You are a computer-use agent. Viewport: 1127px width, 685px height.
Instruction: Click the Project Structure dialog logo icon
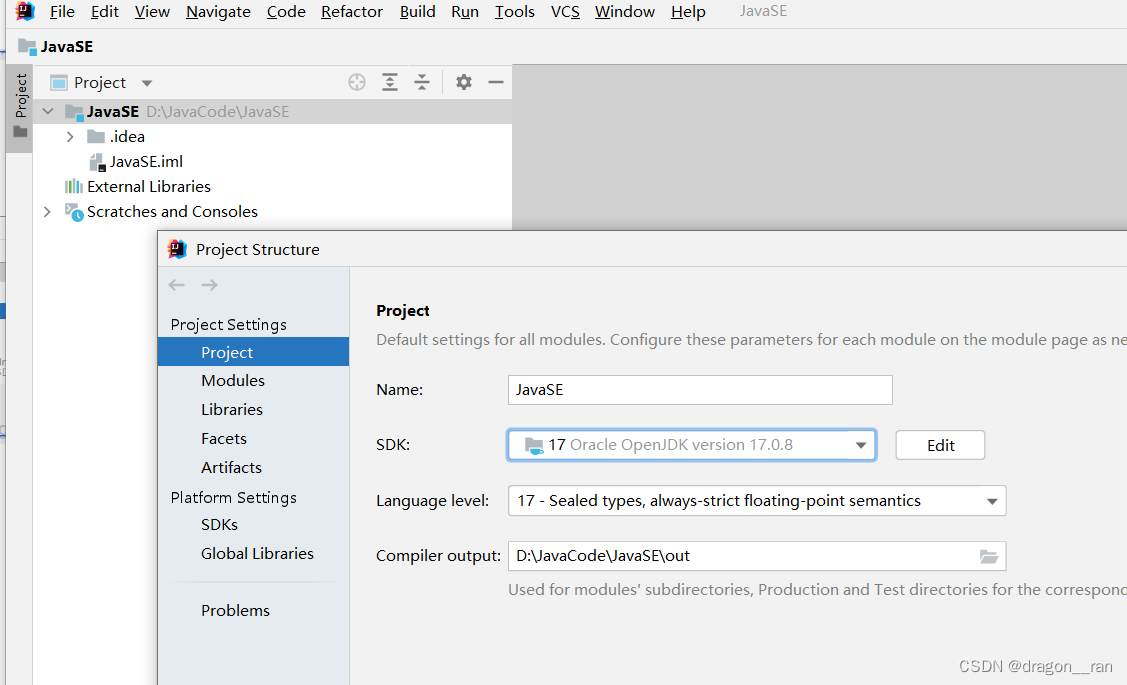[x=177, y=249]
